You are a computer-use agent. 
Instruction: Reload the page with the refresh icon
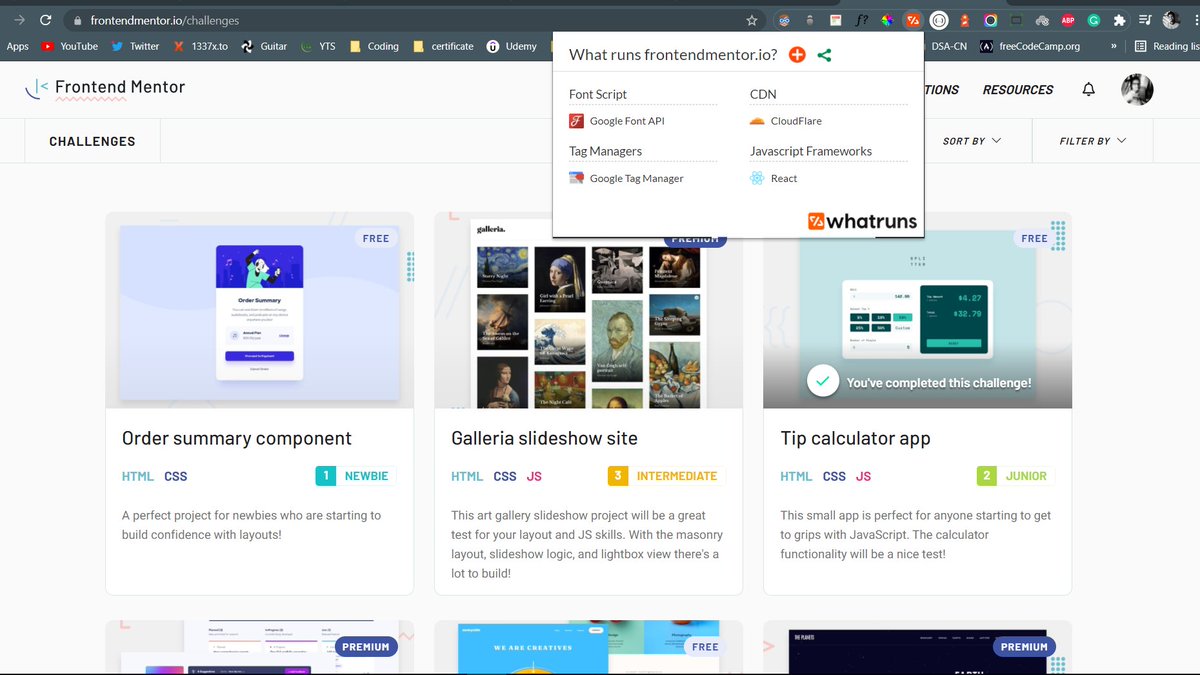pos(46,20)
